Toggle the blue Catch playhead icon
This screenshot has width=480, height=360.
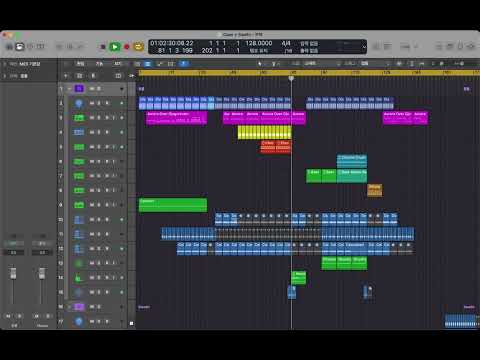click(x=183, y=64)
